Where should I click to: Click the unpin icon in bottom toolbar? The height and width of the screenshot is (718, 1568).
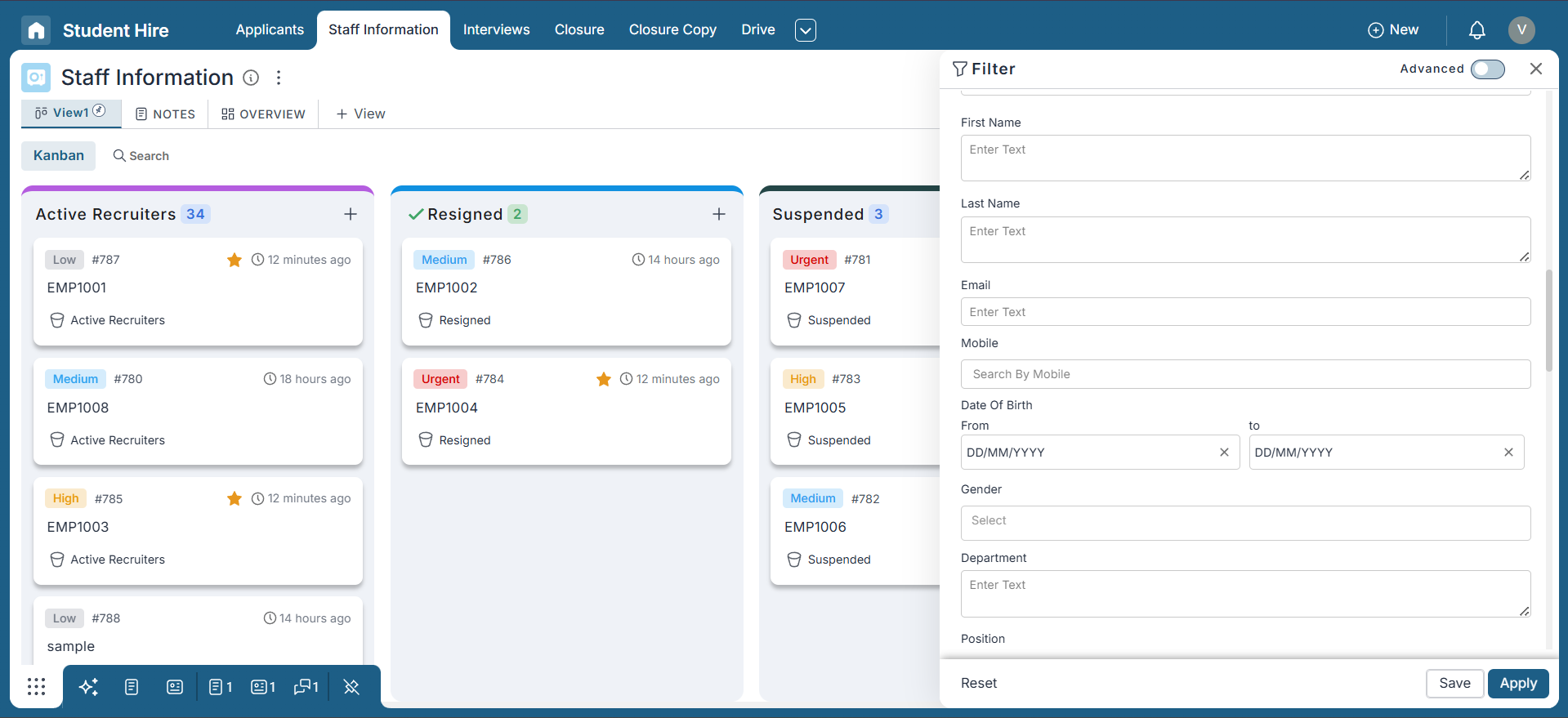[351, 687]
